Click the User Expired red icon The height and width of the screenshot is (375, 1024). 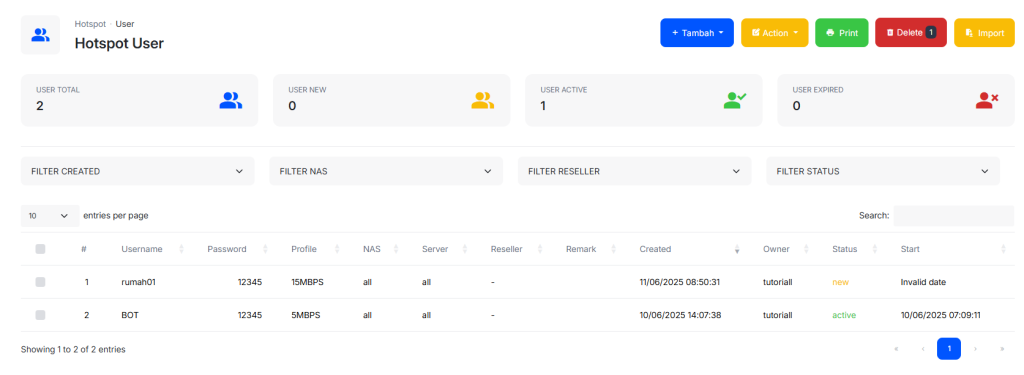click(987, 100)
